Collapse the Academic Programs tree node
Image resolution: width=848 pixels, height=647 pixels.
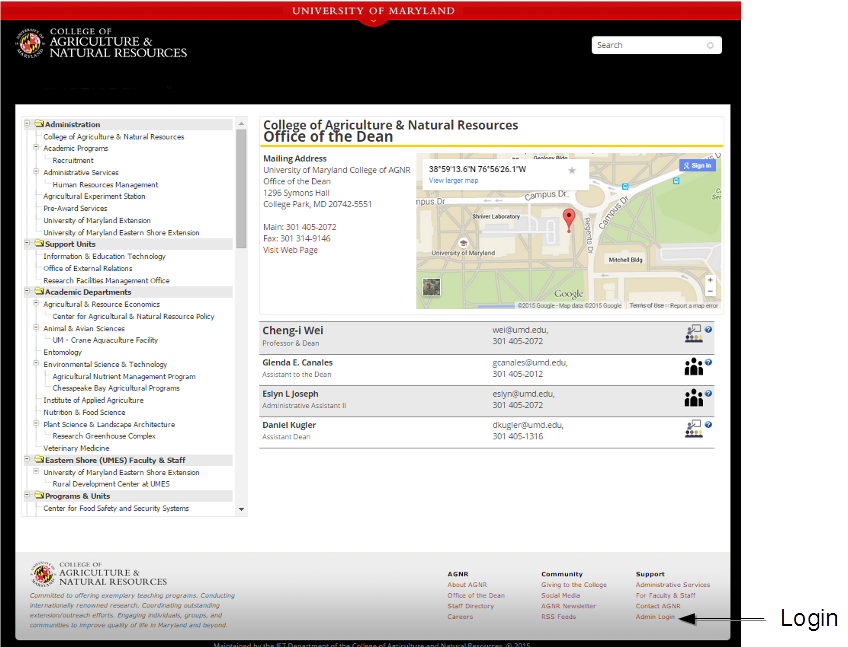[x=36, y=147]
